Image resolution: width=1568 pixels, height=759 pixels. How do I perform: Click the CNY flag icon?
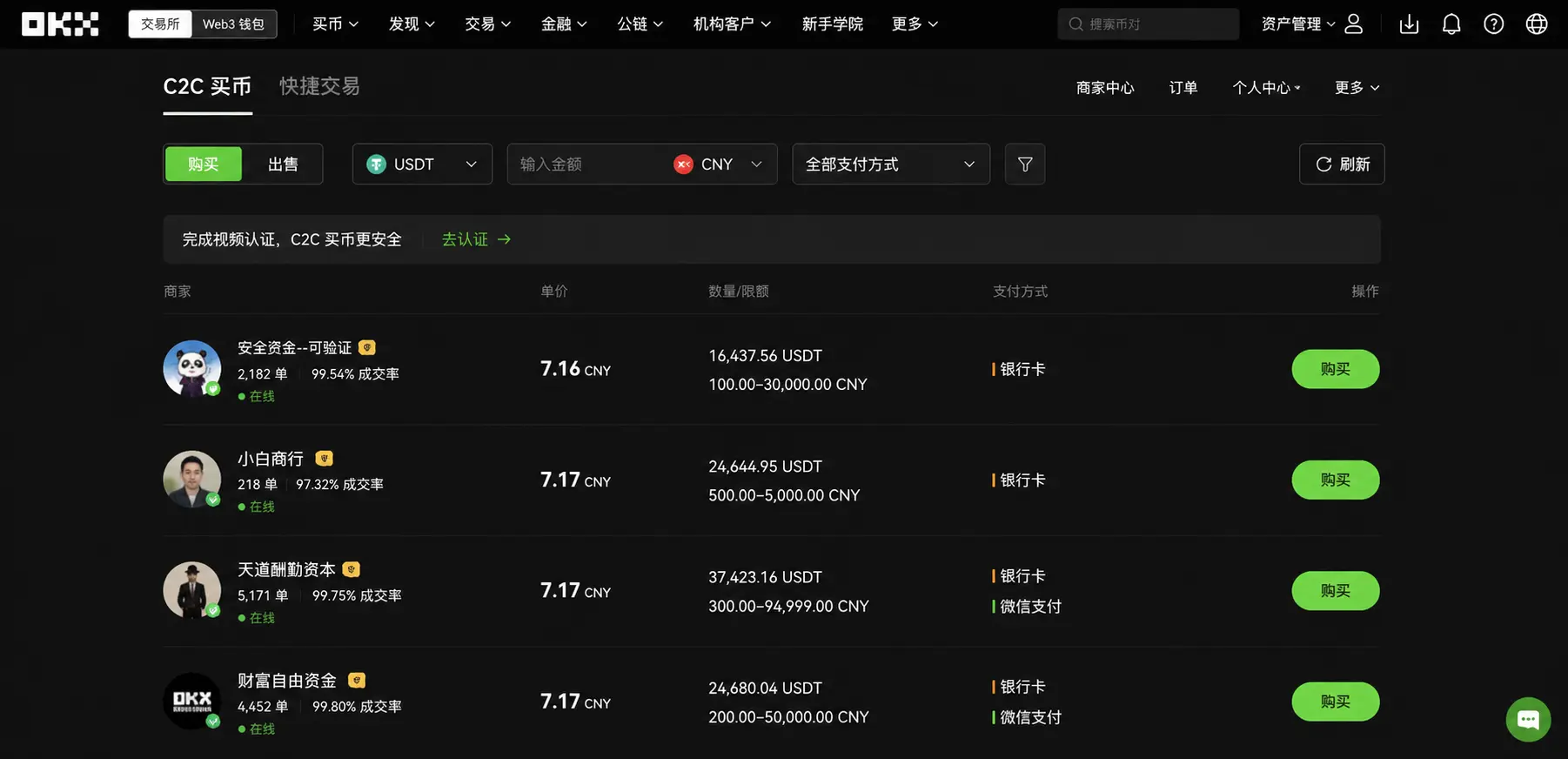pos(683,164)
